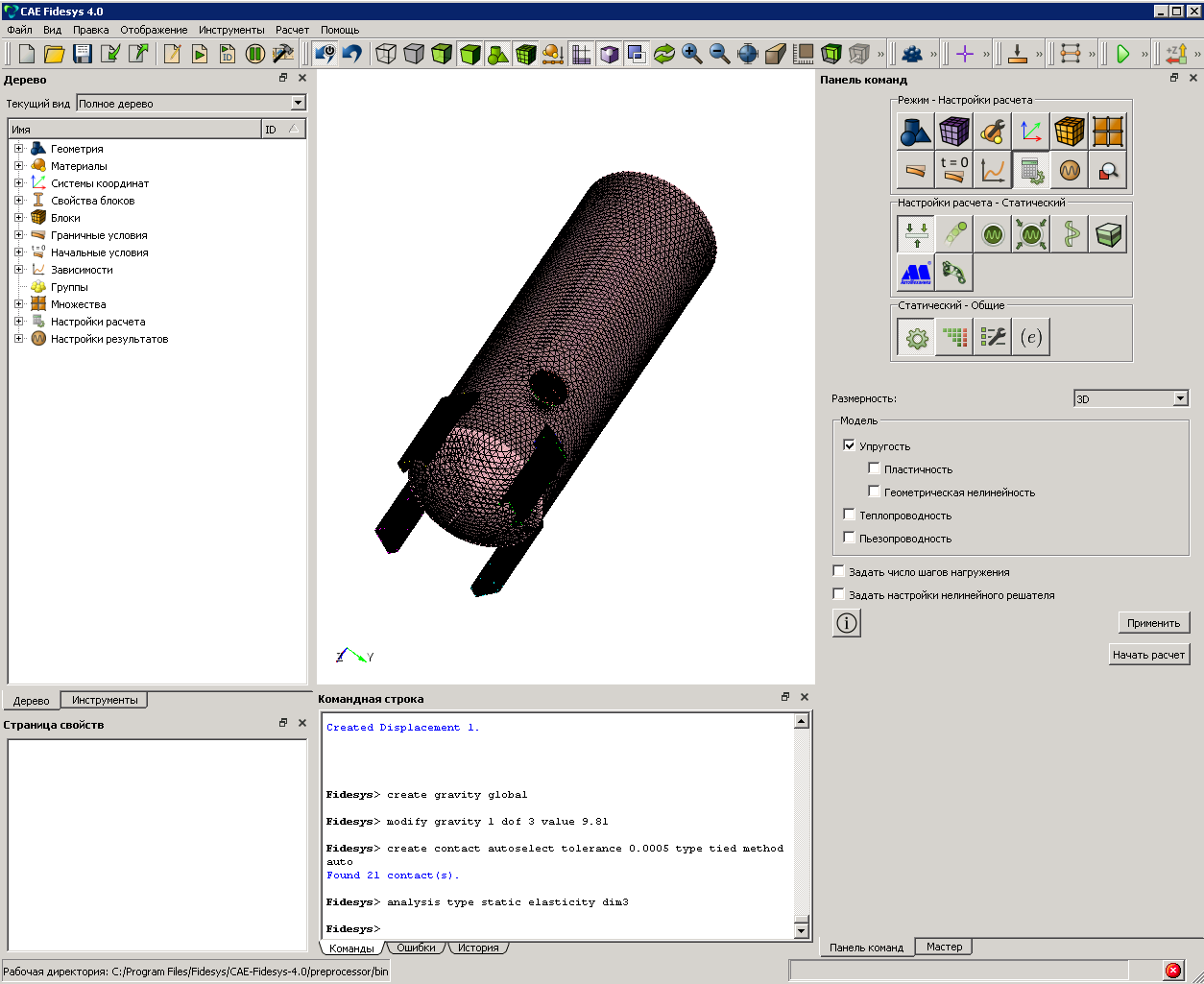Screen dimensions: 1204x984
Task: Open the Текущий вид dropdown
Action: pos(191,103)
